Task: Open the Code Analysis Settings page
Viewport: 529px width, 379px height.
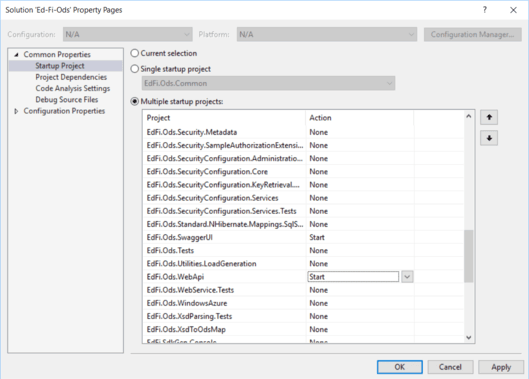Action: coord(73,88)
